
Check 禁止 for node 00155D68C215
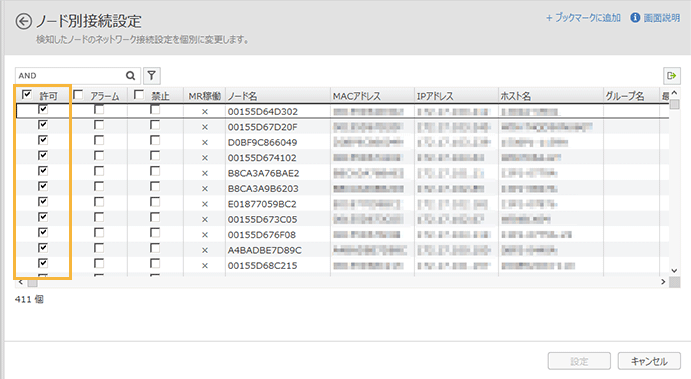coord(155,264)
